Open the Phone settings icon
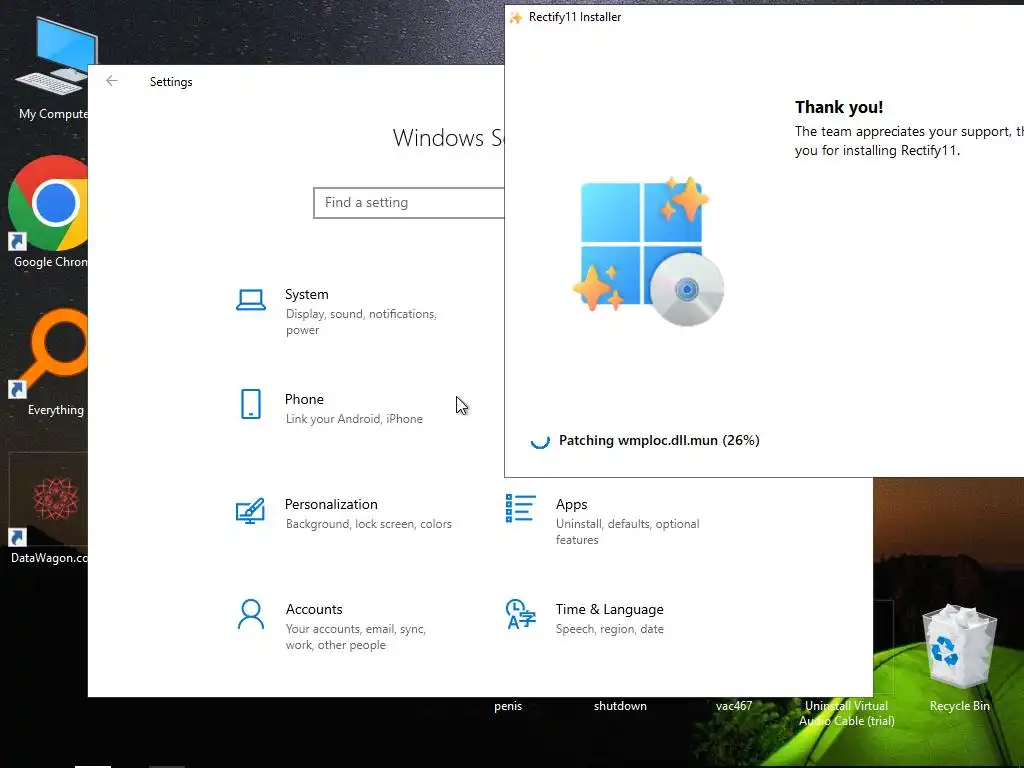 pyautogui.click(x=251, y=404)
